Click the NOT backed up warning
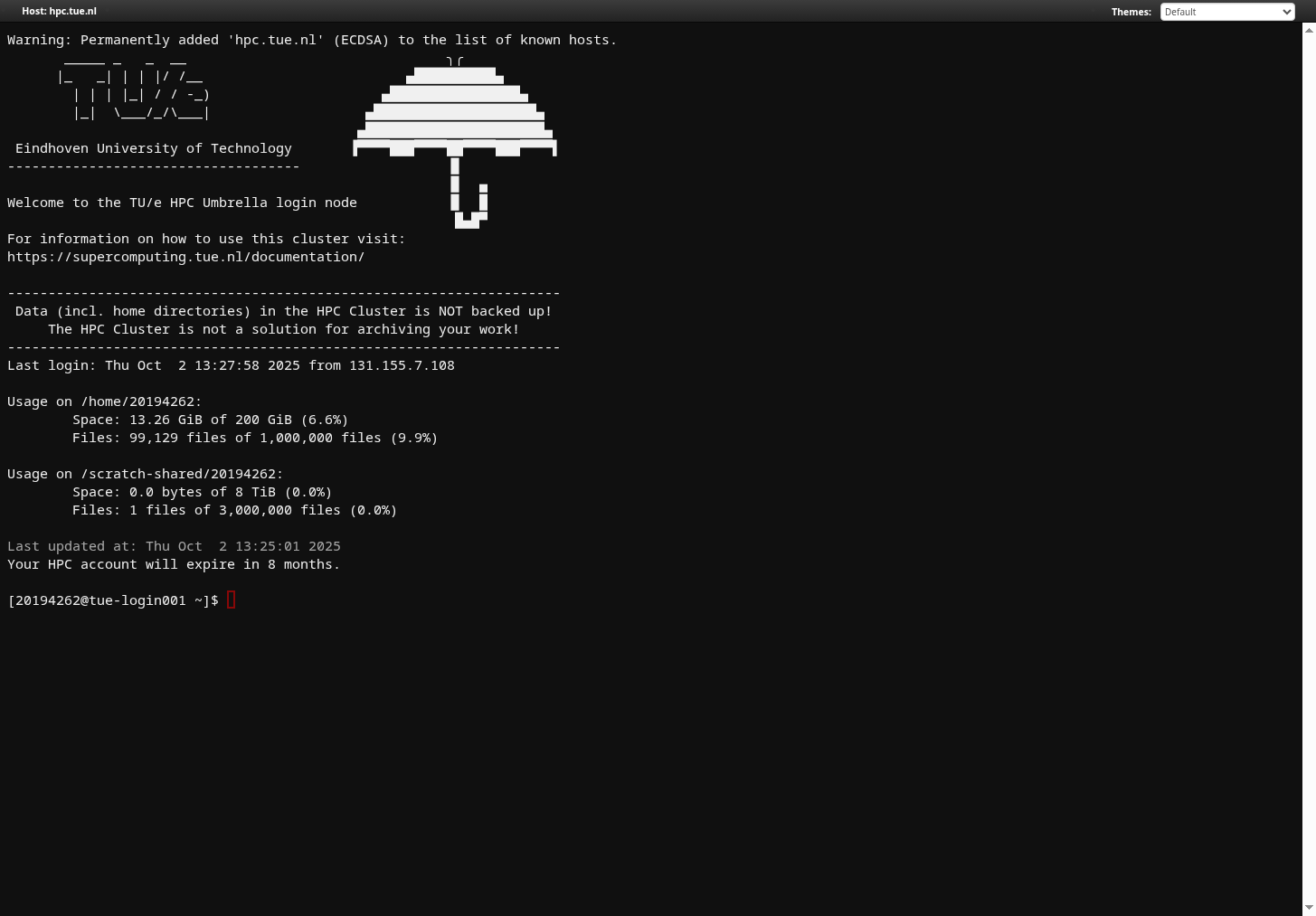The height and width of the screenshot is (916, 1316). click(x=283, y=311)
